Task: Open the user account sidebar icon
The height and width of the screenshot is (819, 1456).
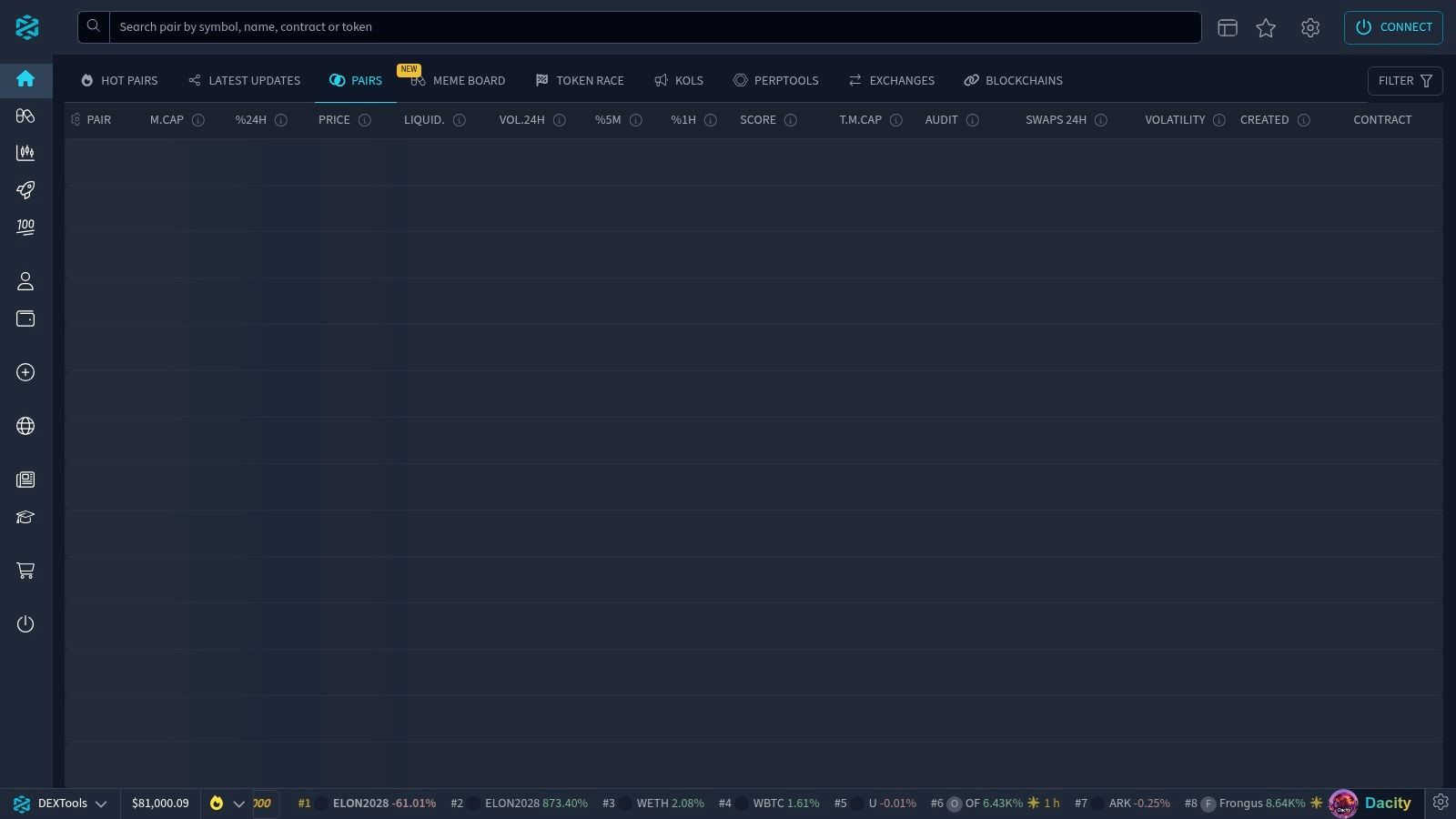Action: pyautogui.click(x=25, y=281)
